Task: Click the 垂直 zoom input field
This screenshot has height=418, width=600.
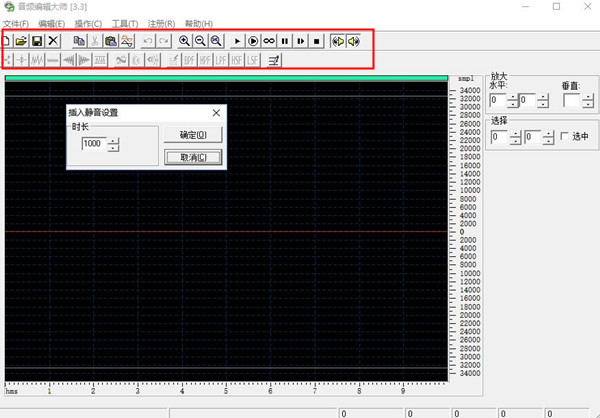Action: [572, 100]
